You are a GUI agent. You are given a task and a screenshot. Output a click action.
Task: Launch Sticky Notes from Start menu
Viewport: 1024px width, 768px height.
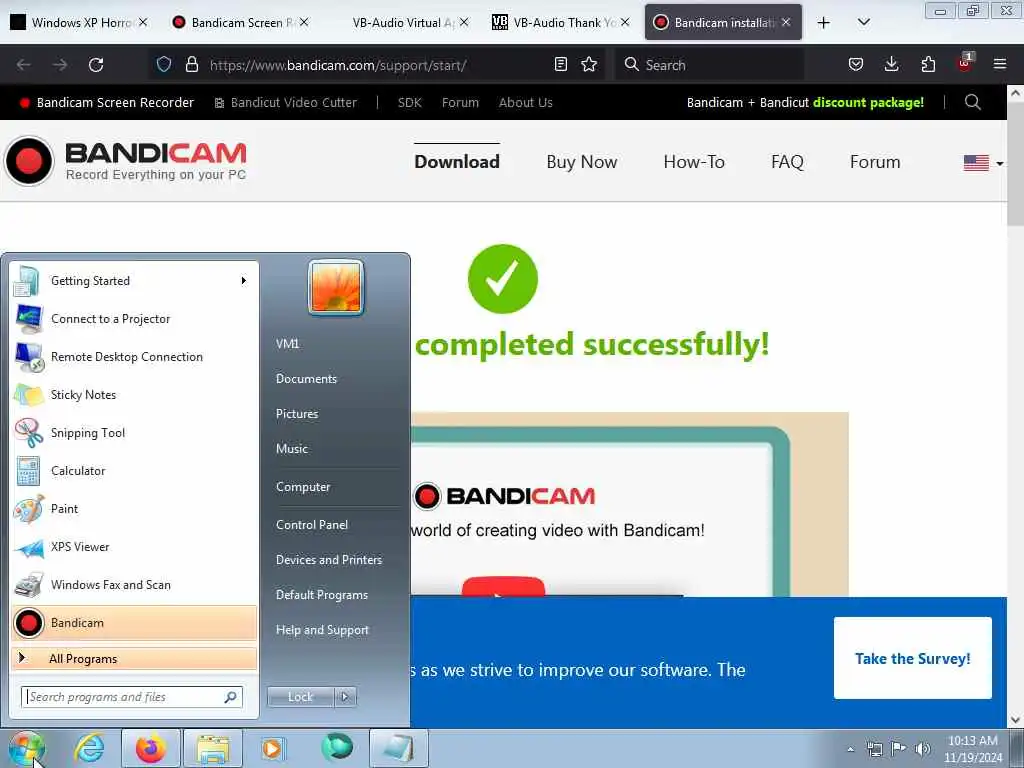pyautogui.click(x=134, y=394)
